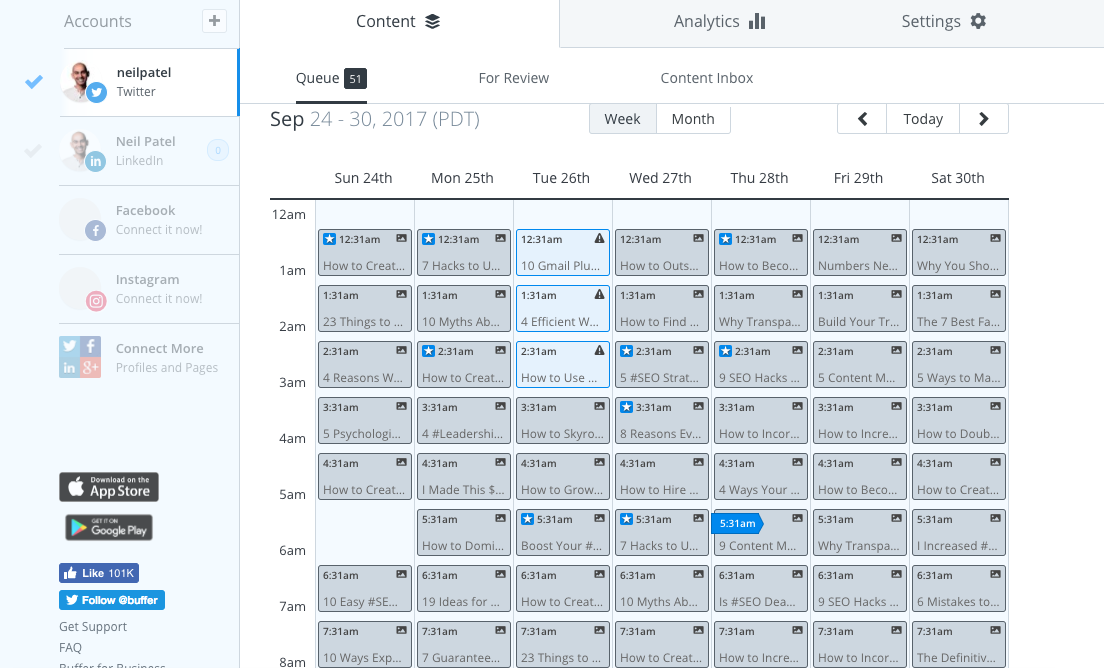The width and height of the screenshot is (1104, 668).
Task: Click the star icon on Monday 12:31am post
Action: coord(428,239)
